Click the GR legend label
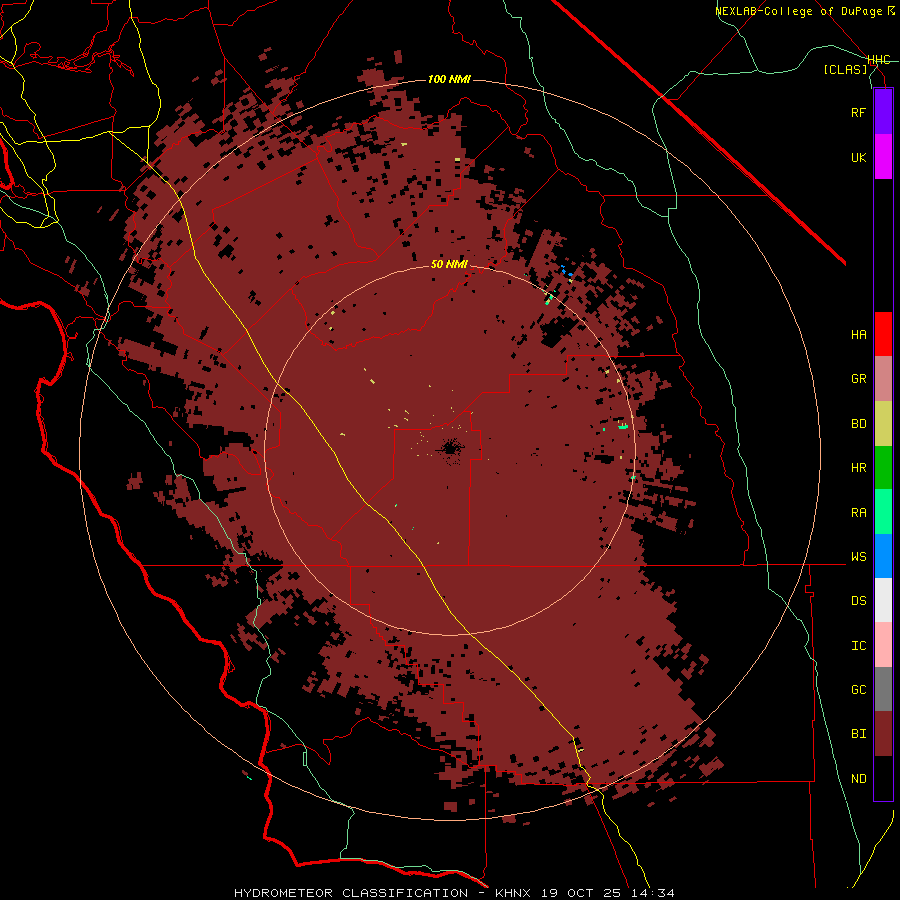 [858, 379]
